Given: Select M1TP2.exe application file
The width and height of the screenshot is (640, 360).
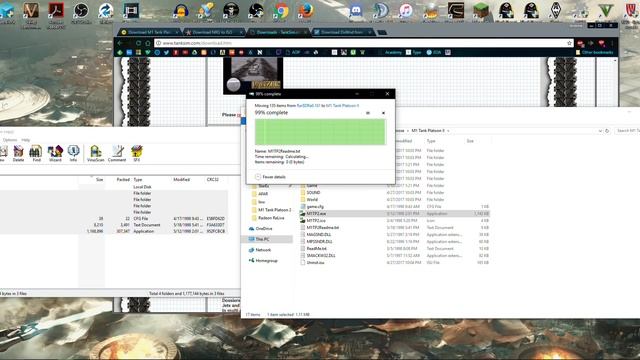Looking at the screenshot, I should pyautogui.click(x=394, y=213).
